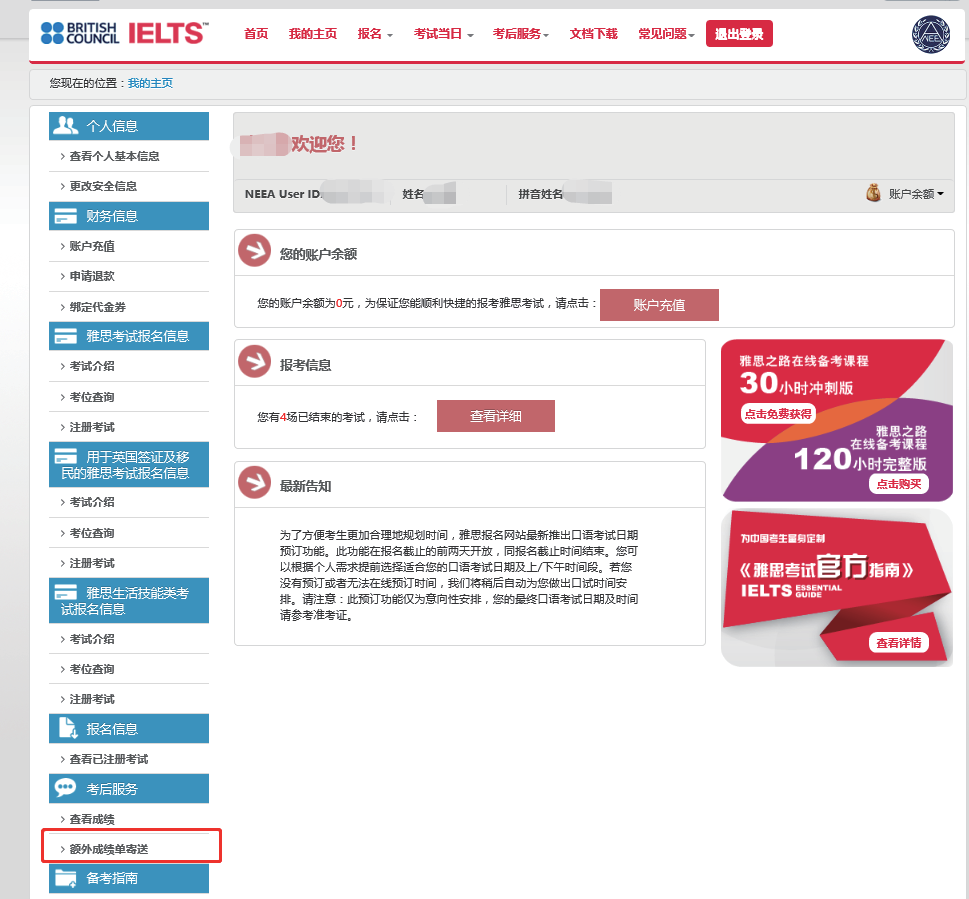Click the 雅思之路在线备考课程 banner image
969x899 pixels.
tap(837, 420)
